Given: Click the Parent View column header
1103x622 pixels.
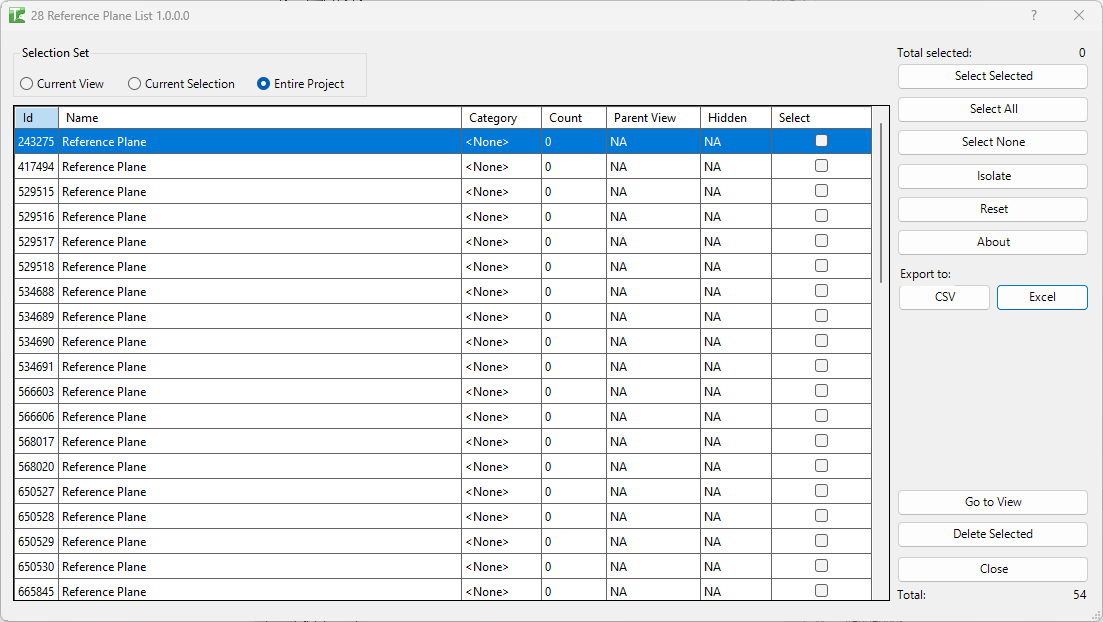Looking at the screenshot, I should pos(652,118).
